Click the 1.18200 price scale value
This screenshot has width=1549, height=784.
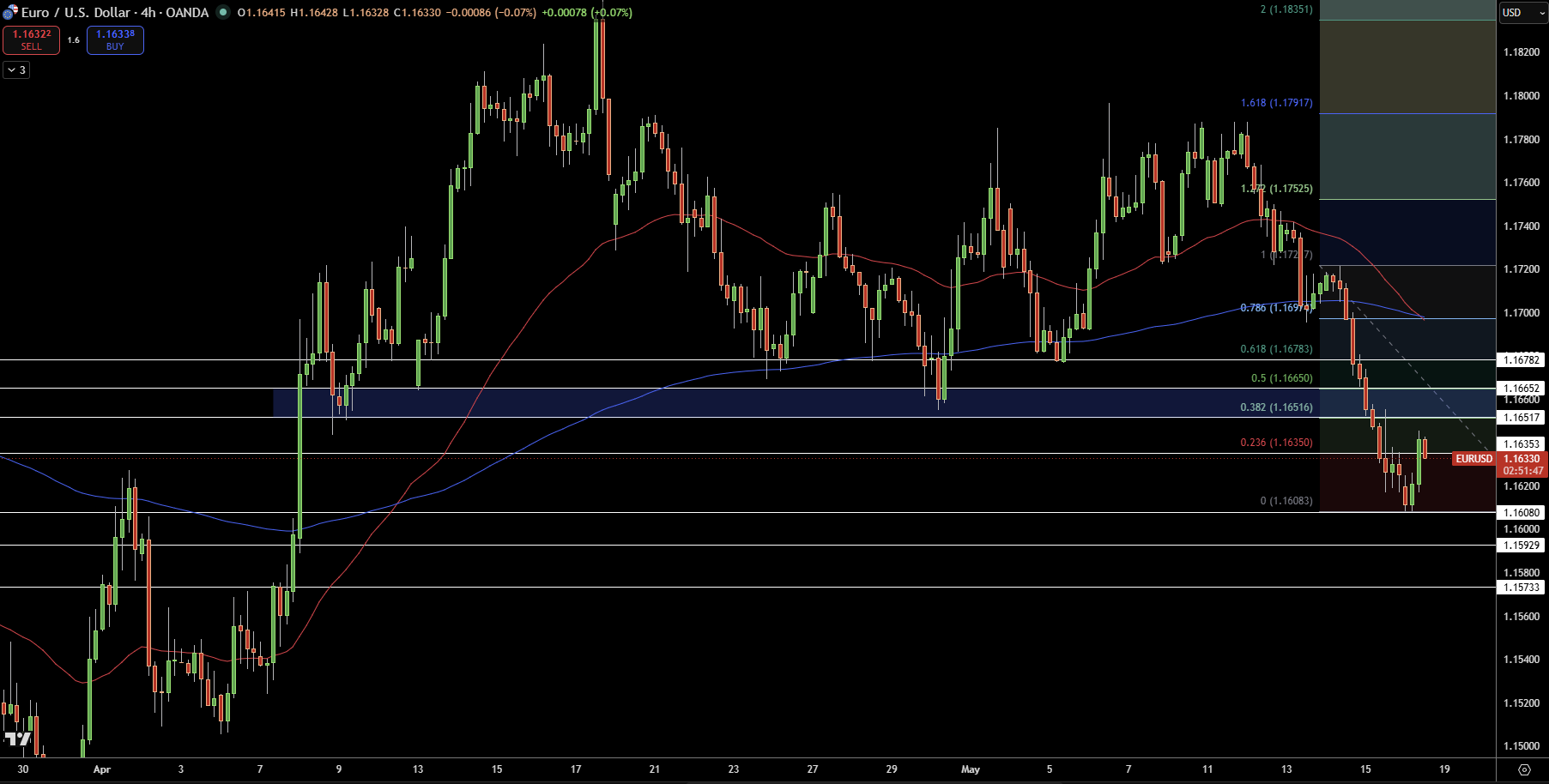[1522, 52]
